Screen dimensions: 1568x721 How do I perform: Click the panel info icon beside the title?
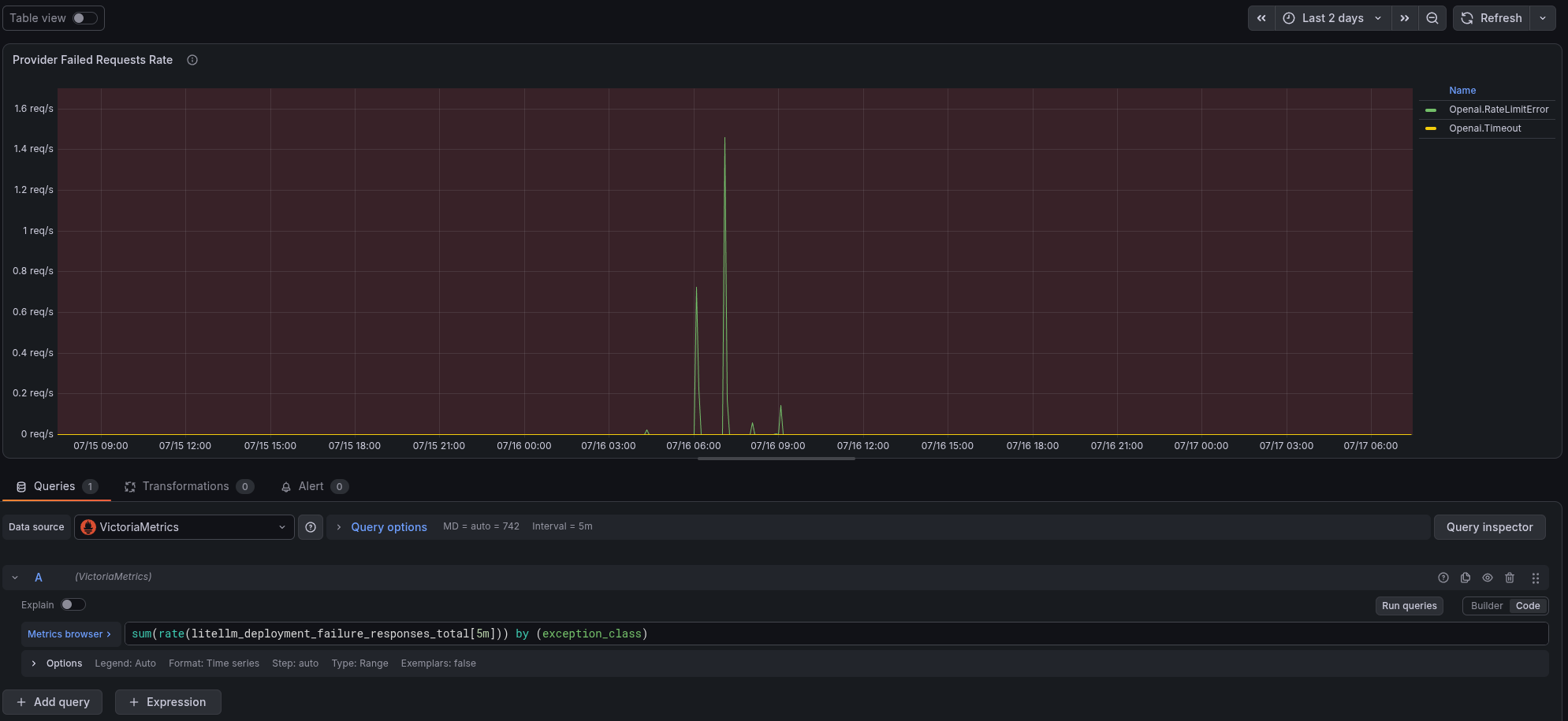coord(192,60)
